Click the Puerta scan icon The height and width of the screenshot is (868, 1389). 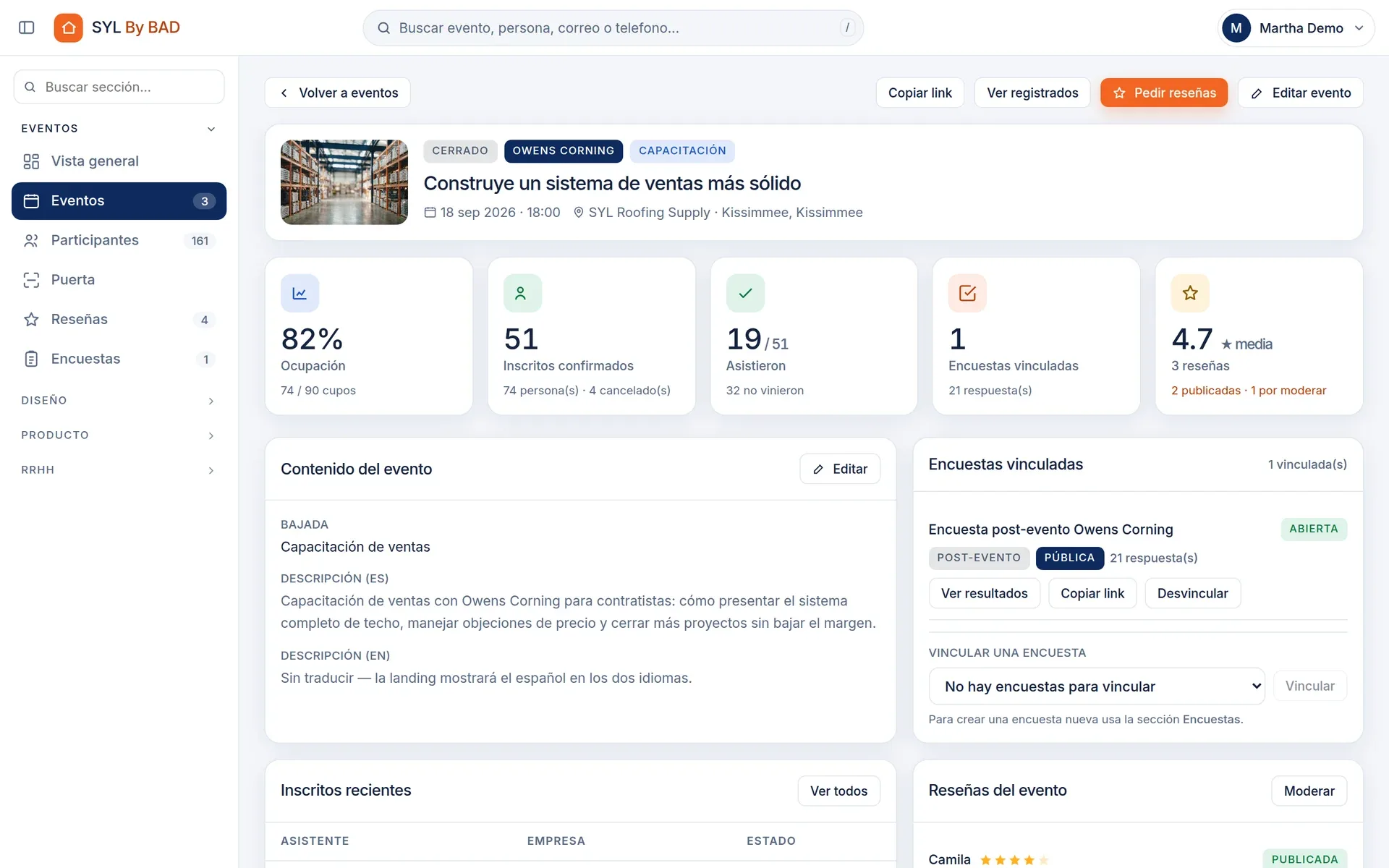(x=31, y=280)
